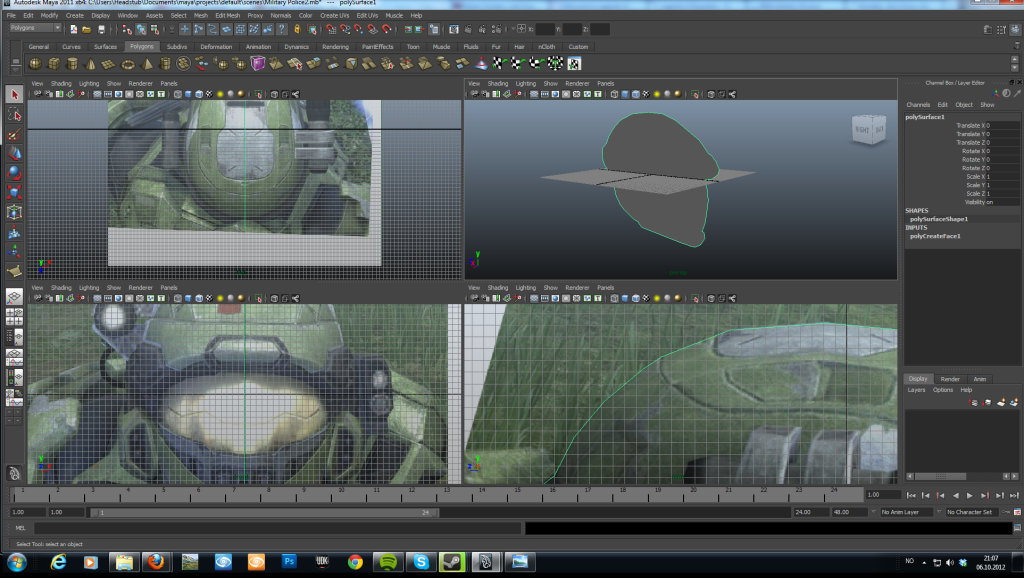Open the Normals menu

pyautogui.click(x=281, y=15)
